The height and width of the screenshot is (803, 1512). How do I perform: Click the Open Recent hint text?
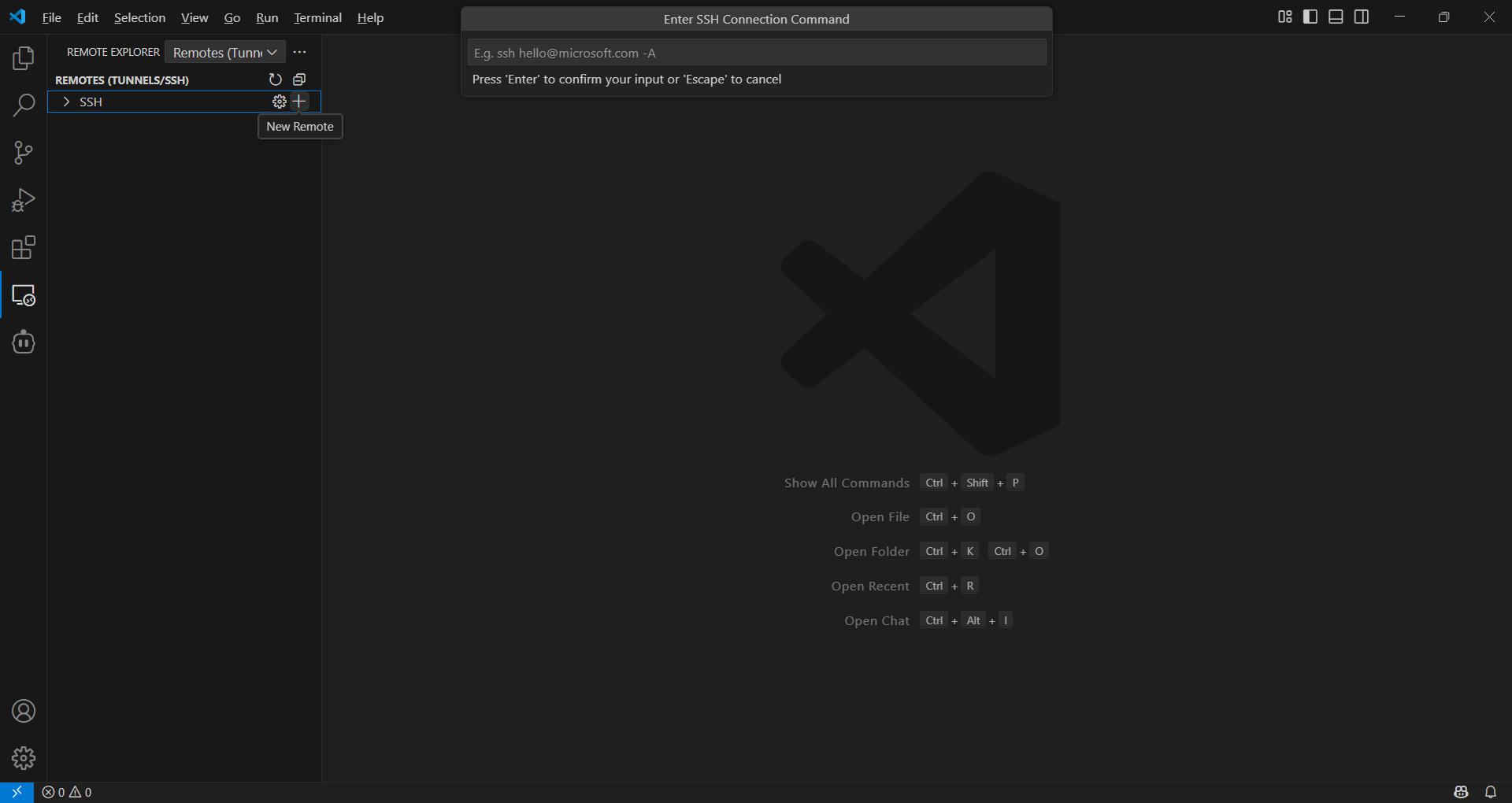(870, 586)
